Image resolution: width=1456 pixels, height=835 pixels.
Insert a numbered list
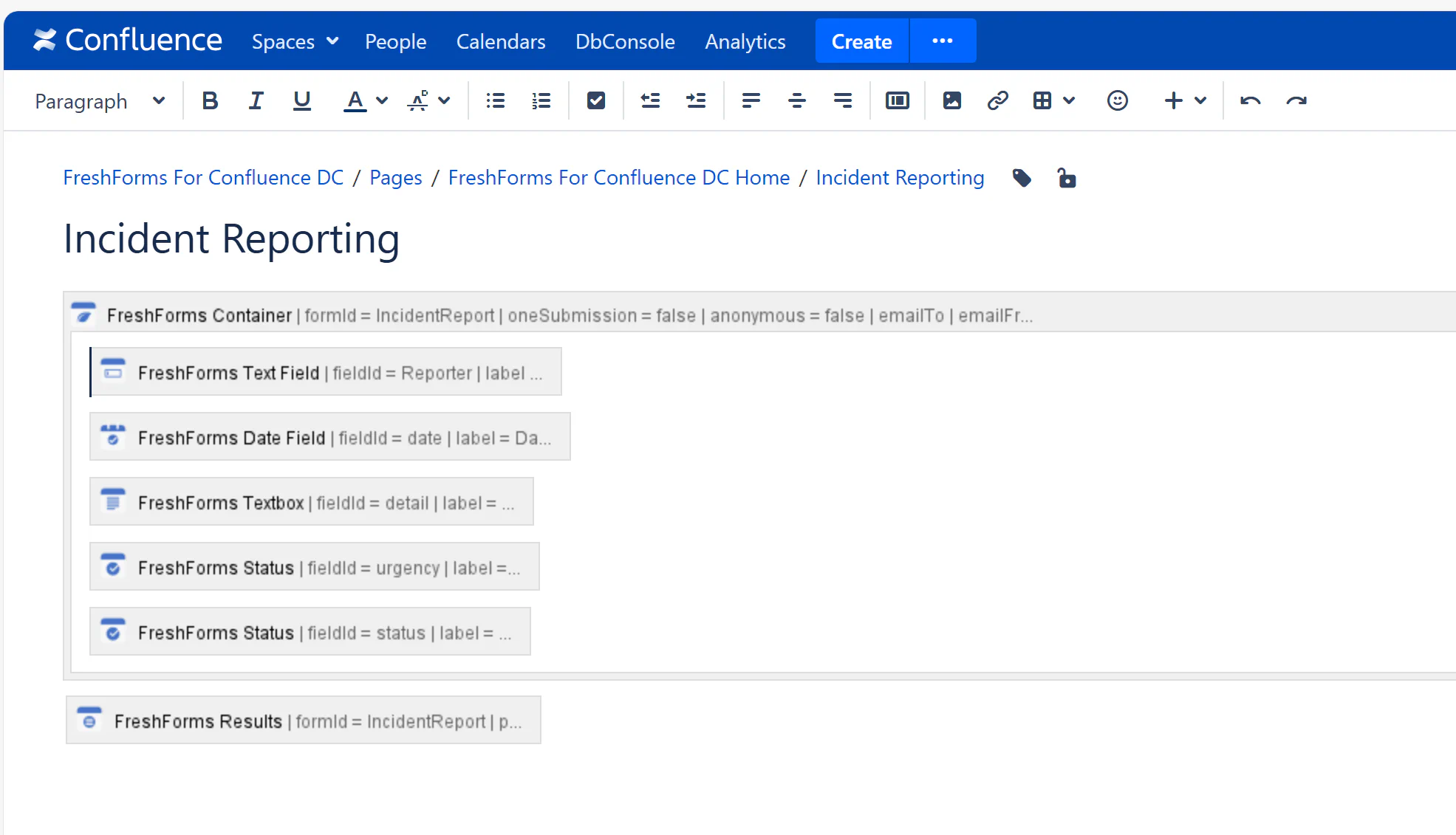541,100
